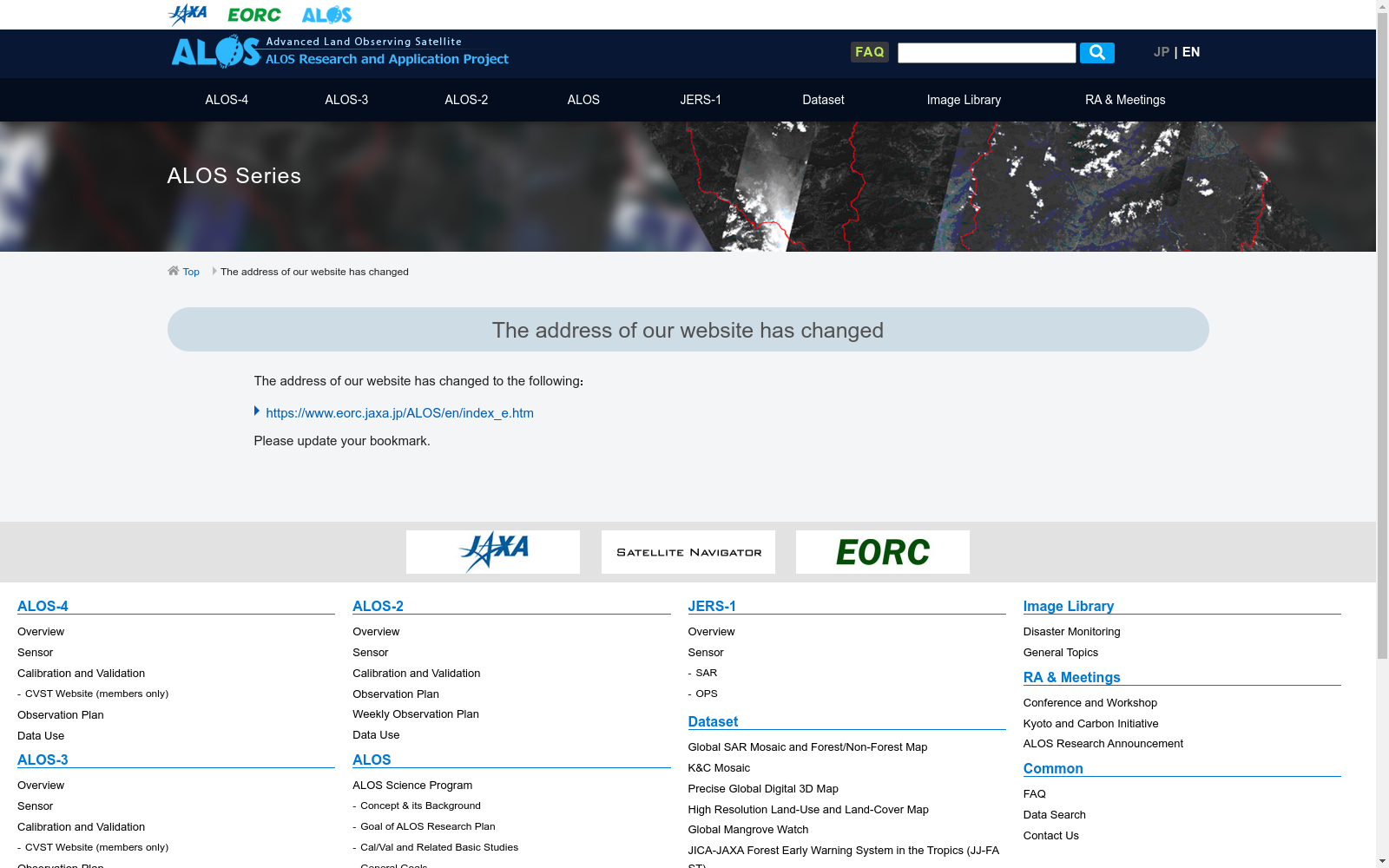1389x868 pixels.
Task: Open the RA & Meetings footer heading
Action: 1071,677
